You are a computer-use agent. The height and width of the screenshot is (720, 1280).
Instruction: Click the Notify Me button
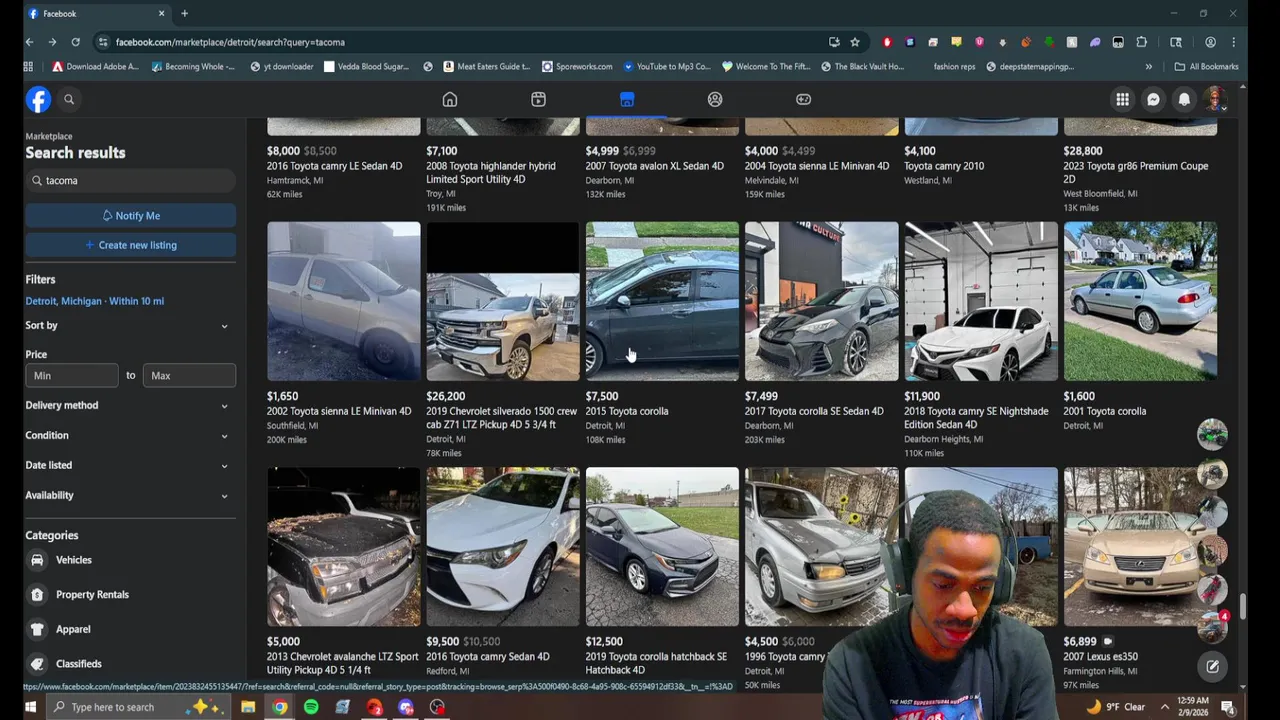[x=130, y=216]
